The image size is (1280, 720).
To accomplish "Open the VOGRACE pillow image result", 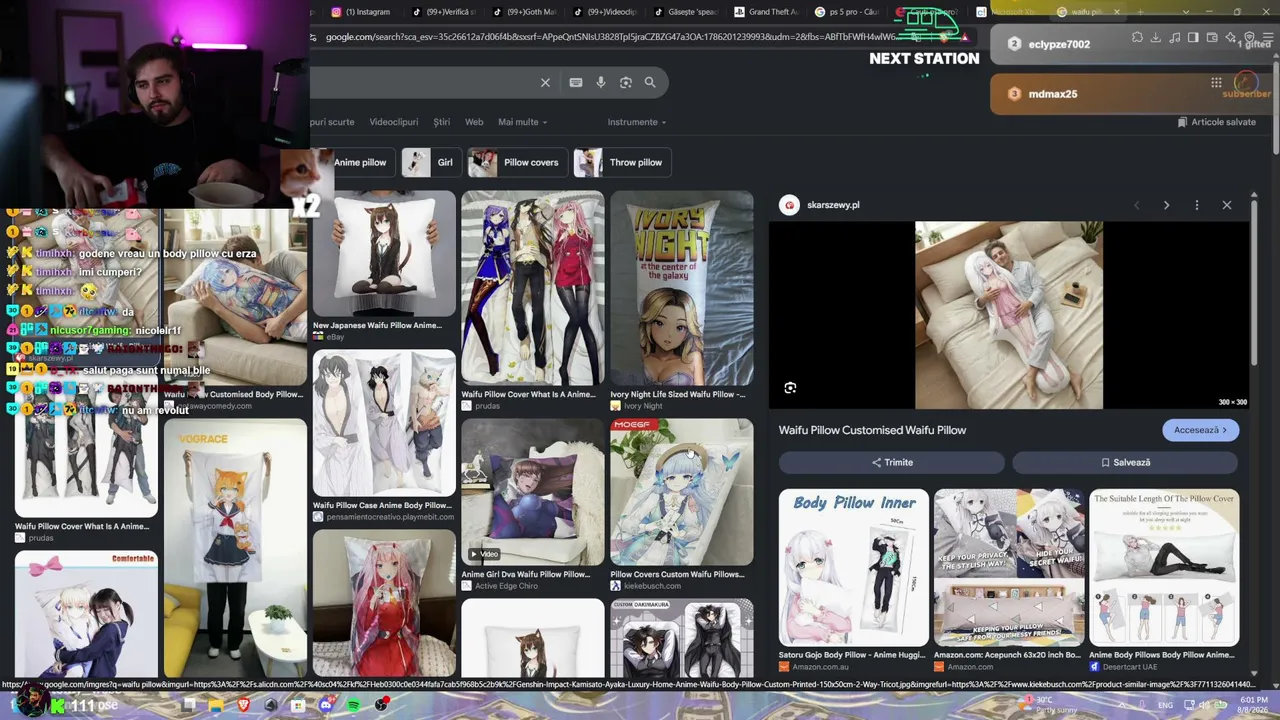I will tap(235, 548).
